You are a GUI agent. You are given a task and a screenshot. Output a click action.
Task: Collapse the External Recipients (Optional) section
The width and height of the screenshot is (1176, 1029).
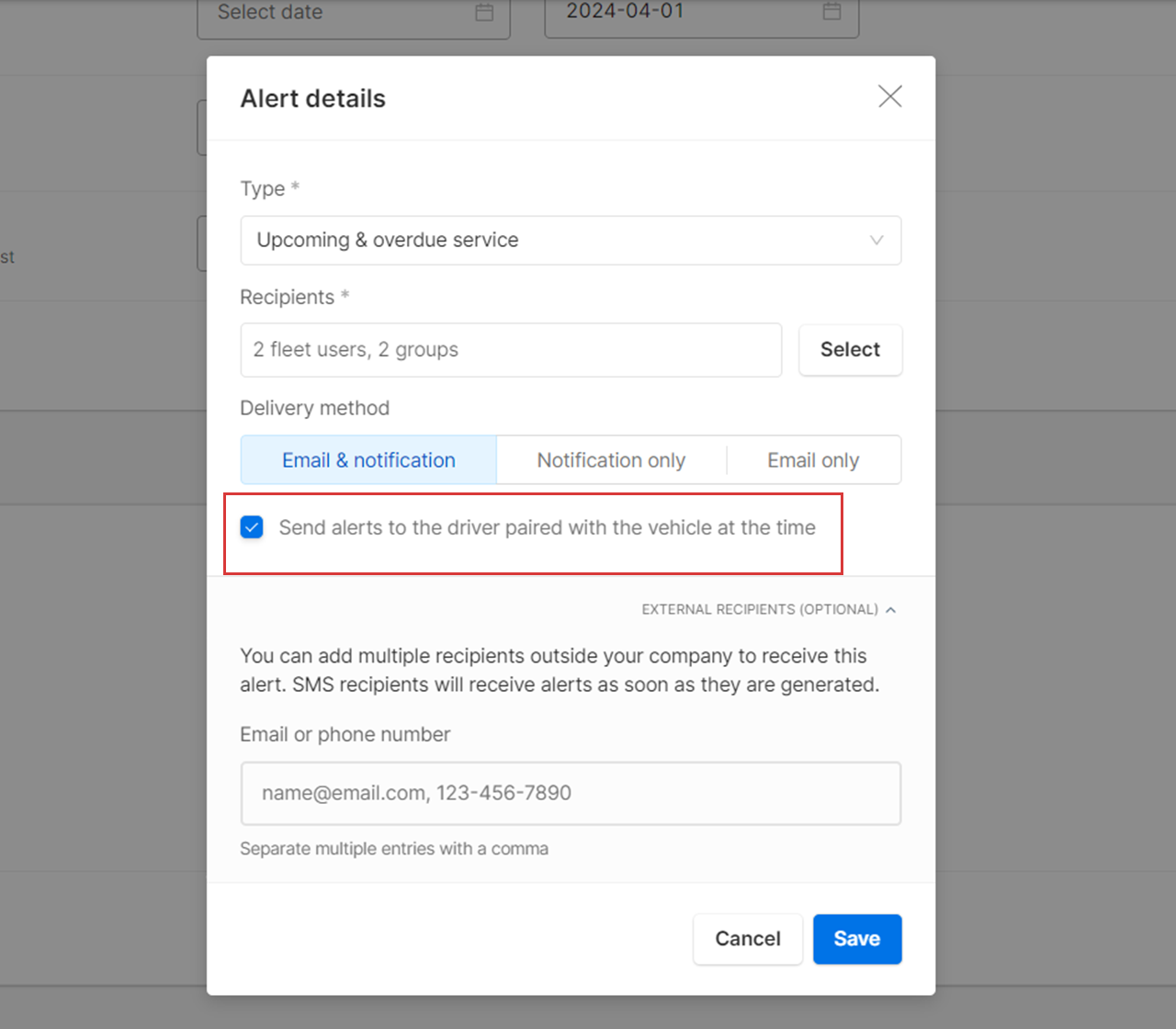tap(768, 609)
